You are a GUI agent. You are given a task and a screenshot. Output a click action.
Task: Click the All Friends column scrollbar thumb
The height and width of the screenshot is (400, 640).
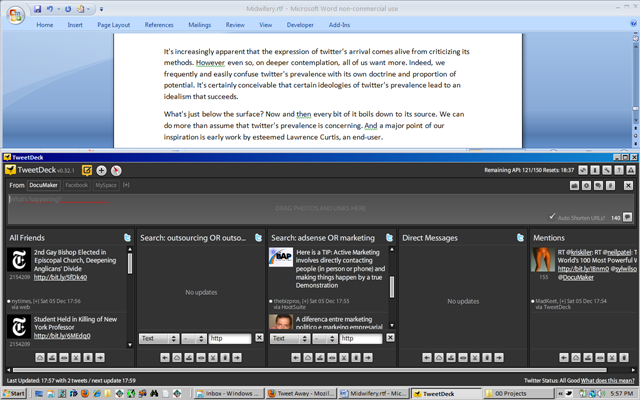(130, 264)
